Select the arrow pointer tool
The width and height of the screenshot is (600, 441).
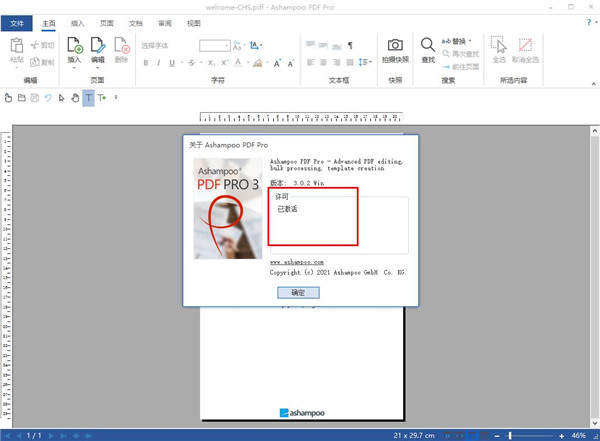click(62, 98)
